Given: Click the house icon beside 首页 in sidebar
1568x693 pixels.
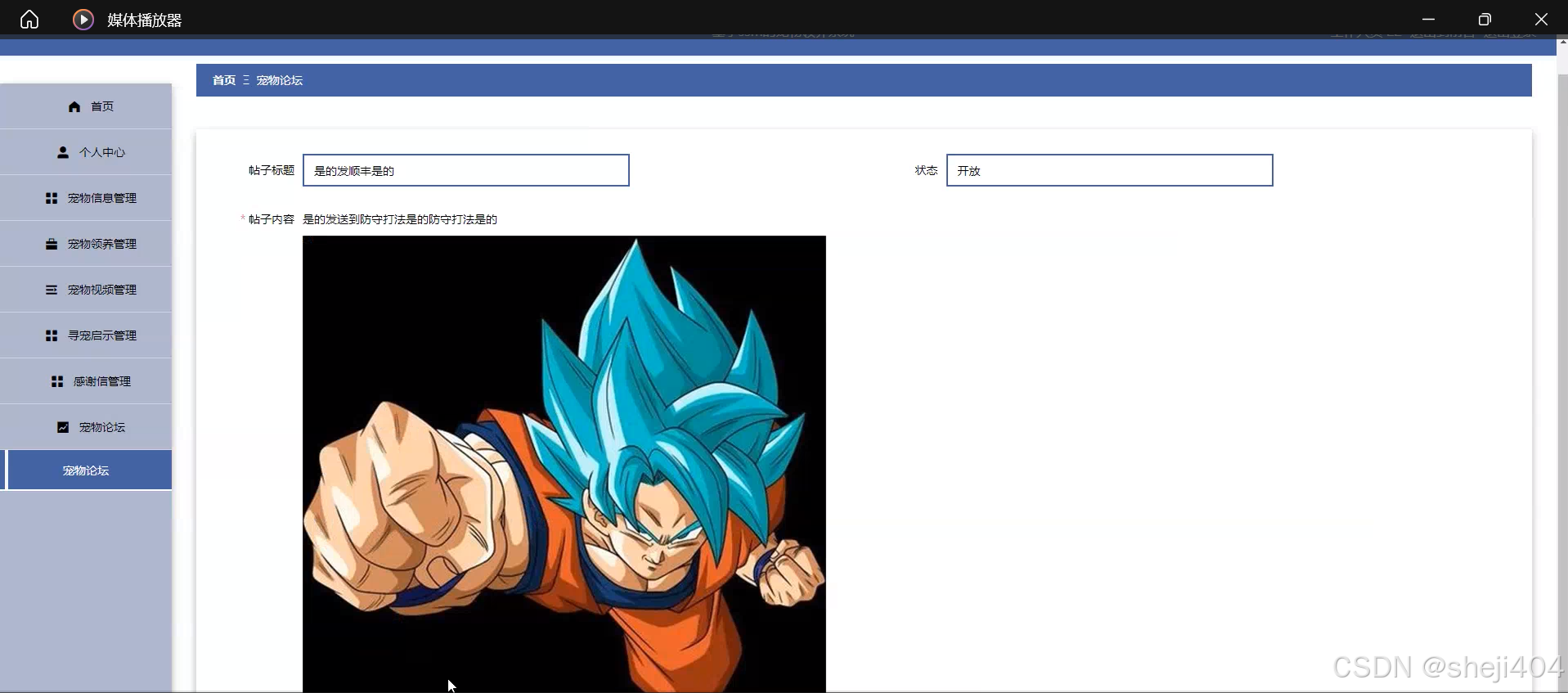Looking at the screenshot, I should [74, 106].
